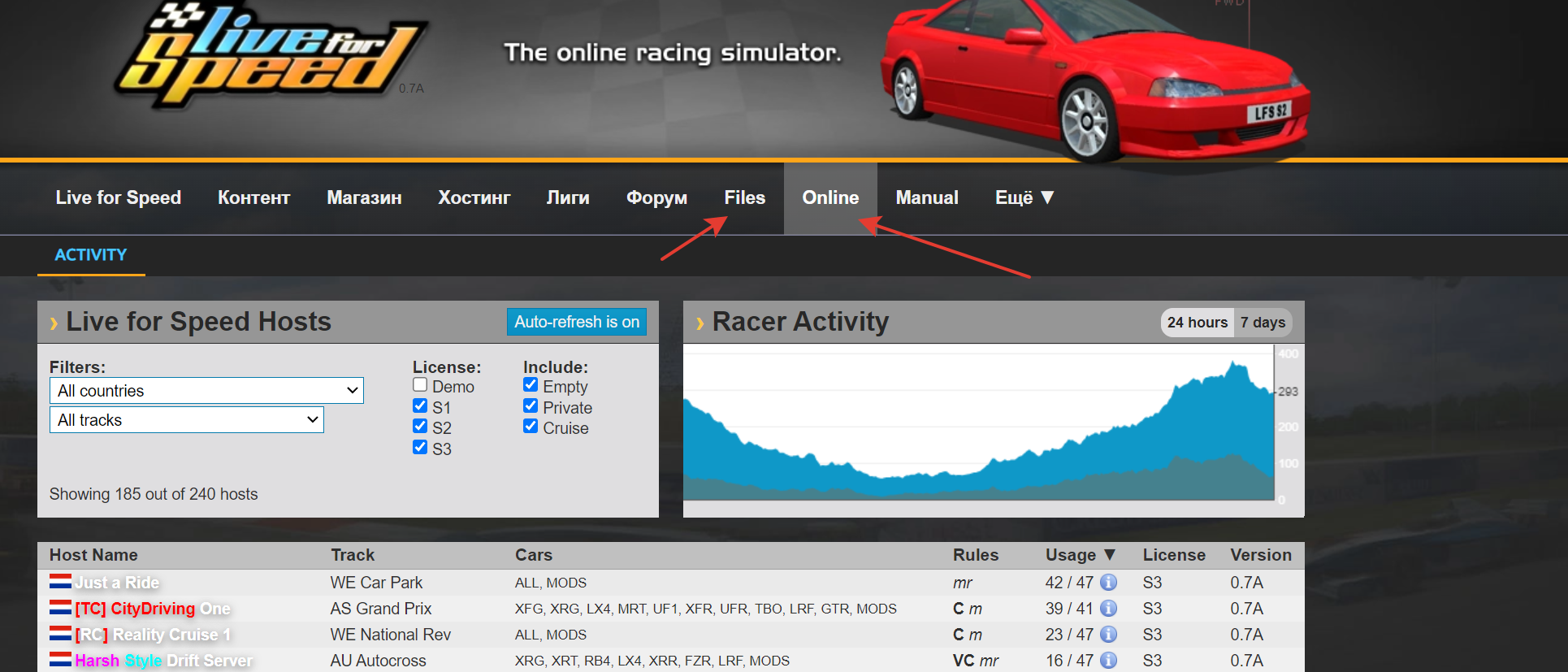
Task: Uncheck the S1 license filter
Action: pyautogui.click(x=420, y=405)
